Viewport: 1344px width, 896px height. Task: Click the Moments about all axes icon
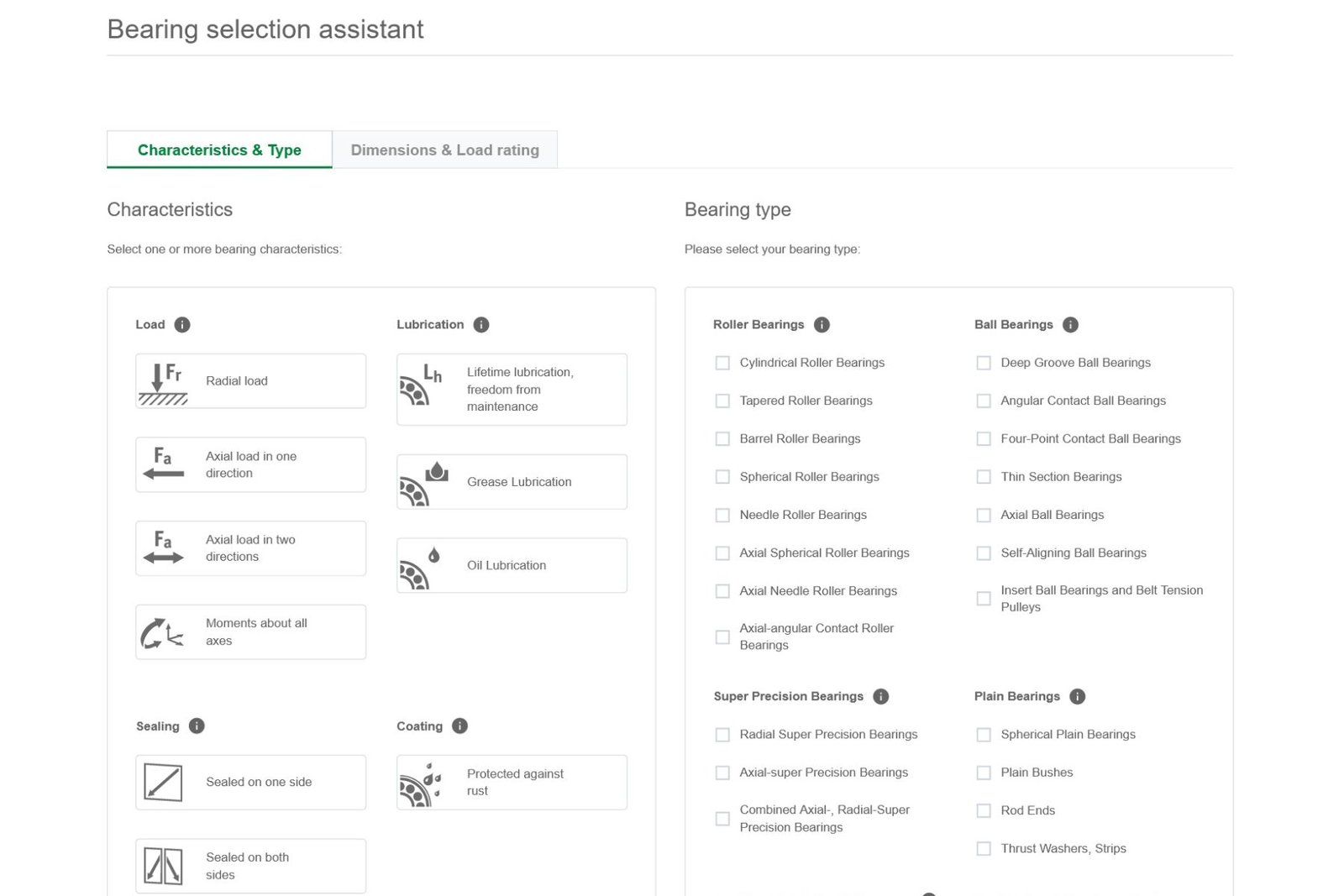(x=162, y=632)
